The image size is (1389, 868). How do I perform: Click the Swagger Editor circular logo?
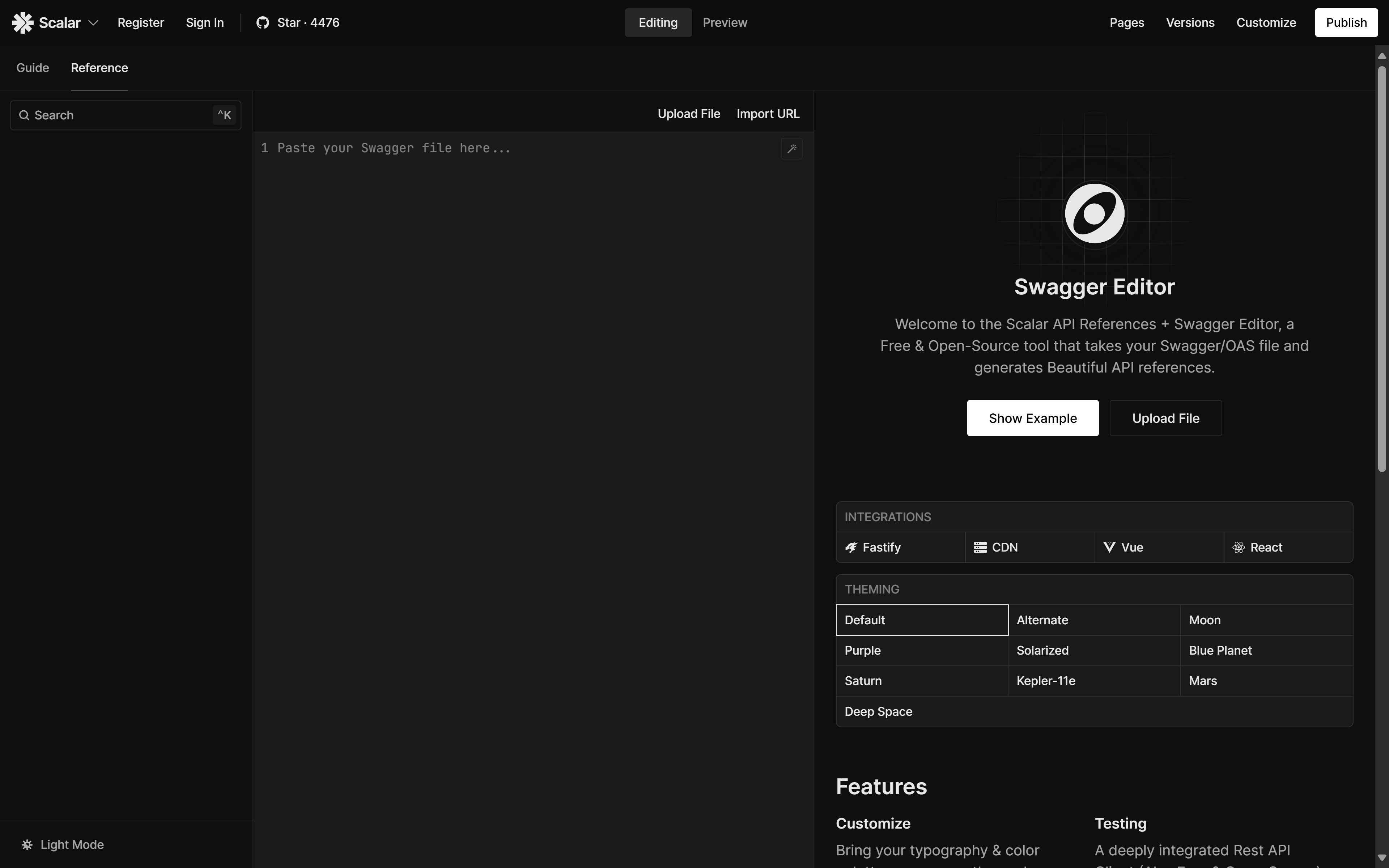[1094, 213]
